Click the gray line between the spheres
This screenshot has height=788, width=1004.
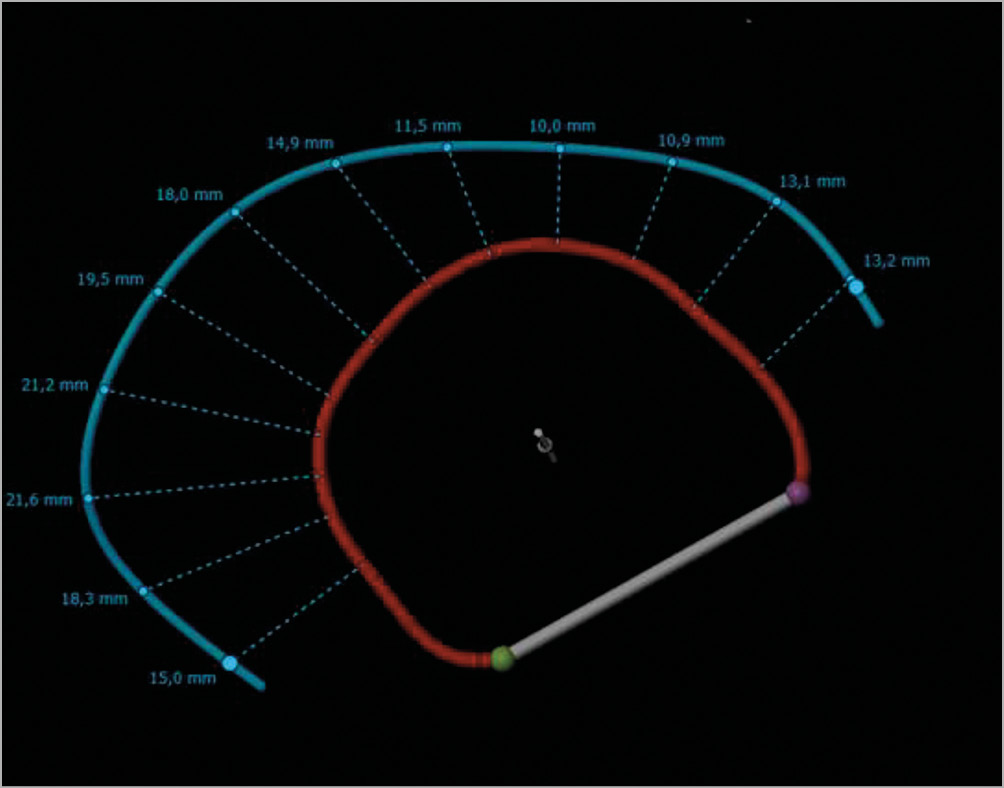pyautogui.click(x=650, y=575)
